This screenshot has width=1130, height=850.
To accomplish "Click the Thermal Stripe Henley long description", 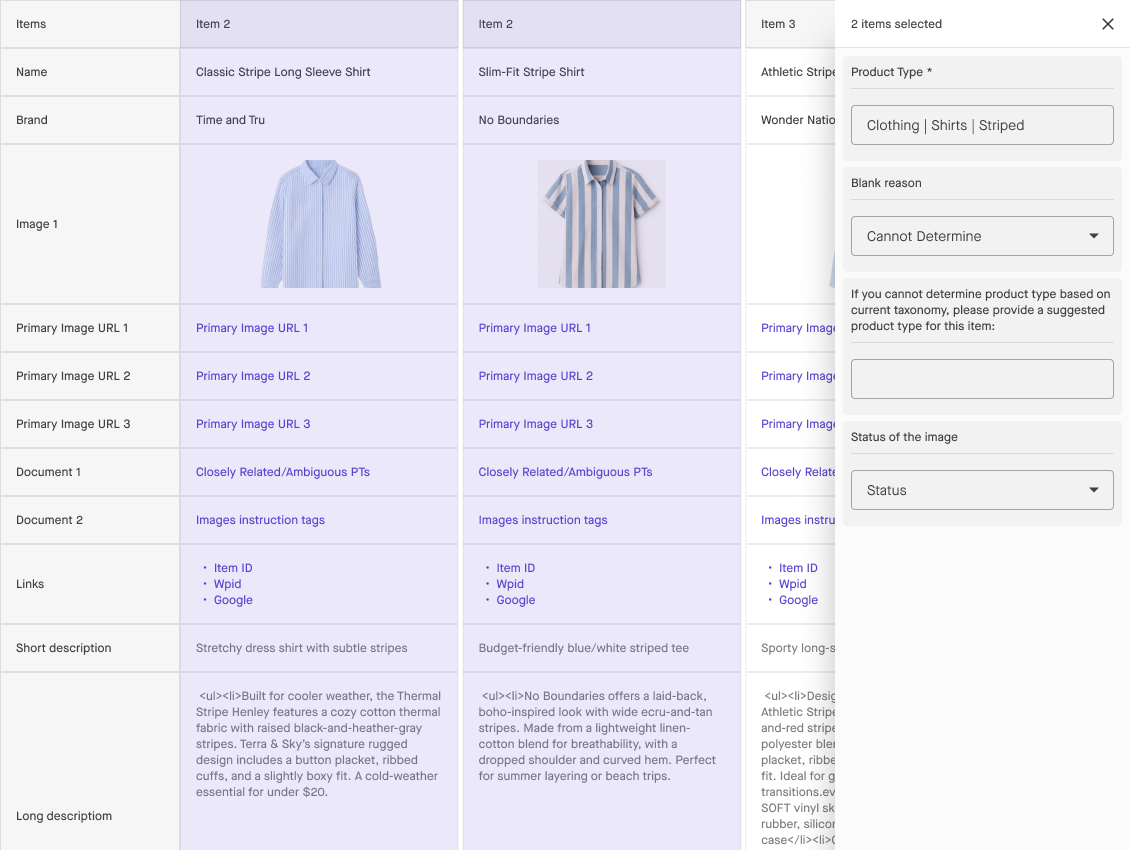I will (x=319, y=744).
